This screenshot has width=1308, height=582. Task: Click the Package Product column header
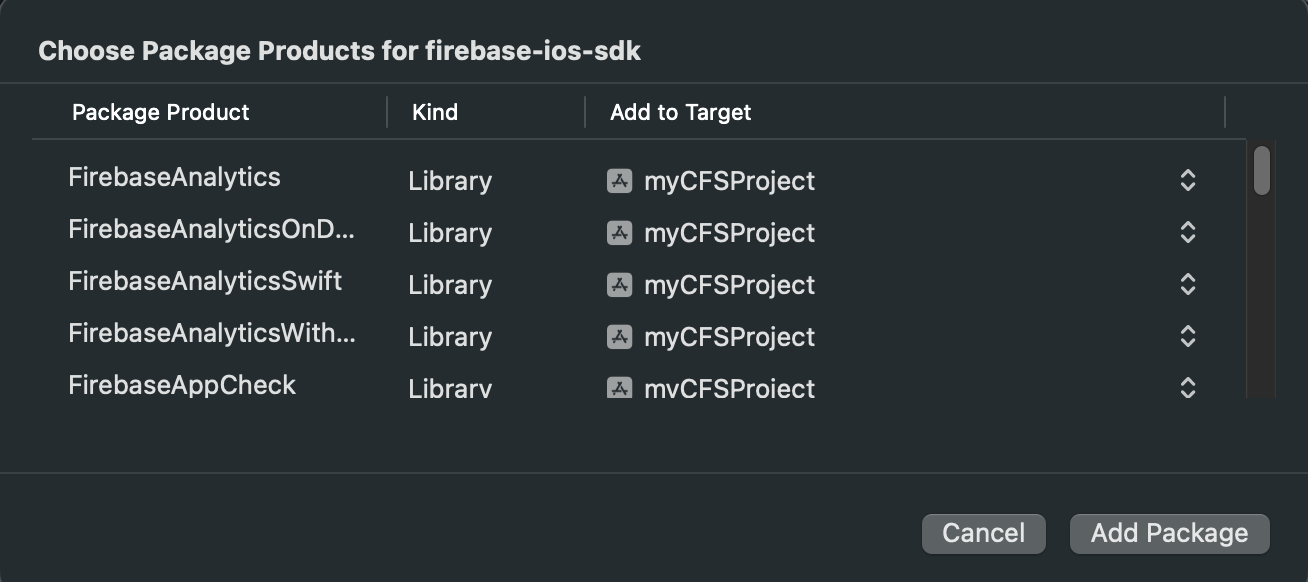click(161, 112)
